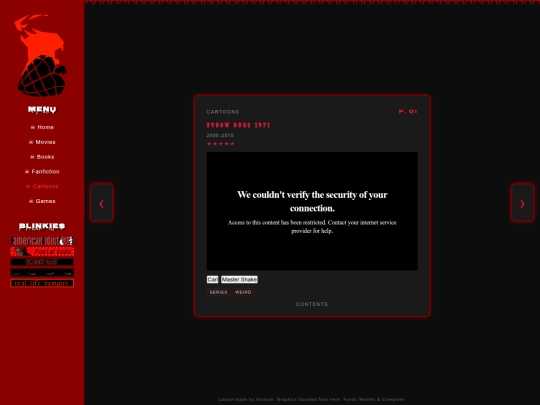Image resolution: width=540 pixels, height=405 pixels.
Task: Click the red card title heading
Action: [238, 125]
